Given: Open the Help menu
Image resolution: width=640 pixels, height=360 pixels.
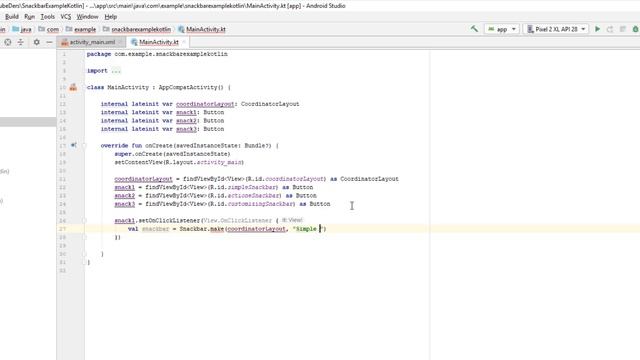Looking at the screenshot, I should 111,17.
